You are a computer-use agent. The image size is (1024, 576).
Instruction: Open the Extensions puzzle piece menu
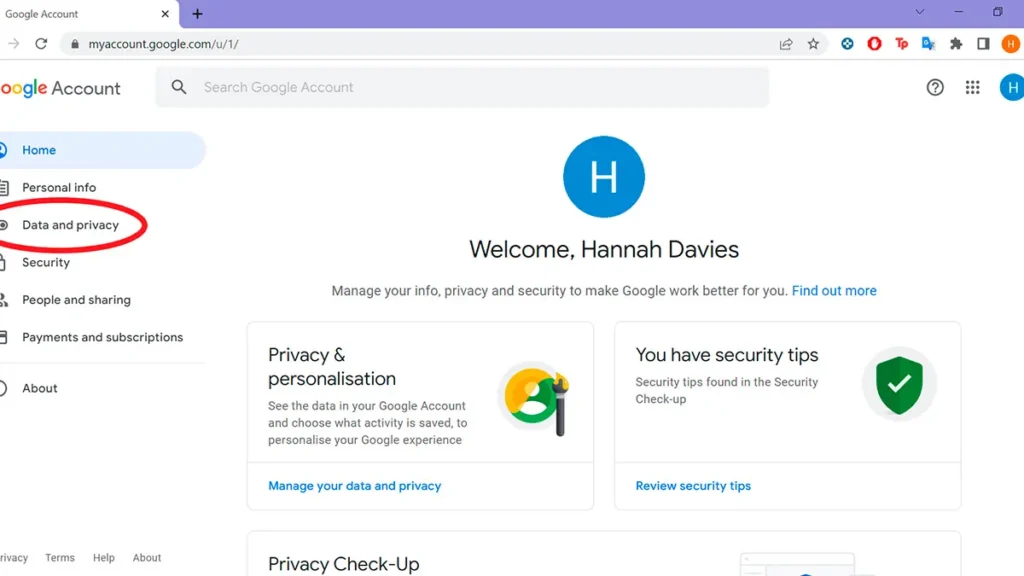(x=956, y=44)
